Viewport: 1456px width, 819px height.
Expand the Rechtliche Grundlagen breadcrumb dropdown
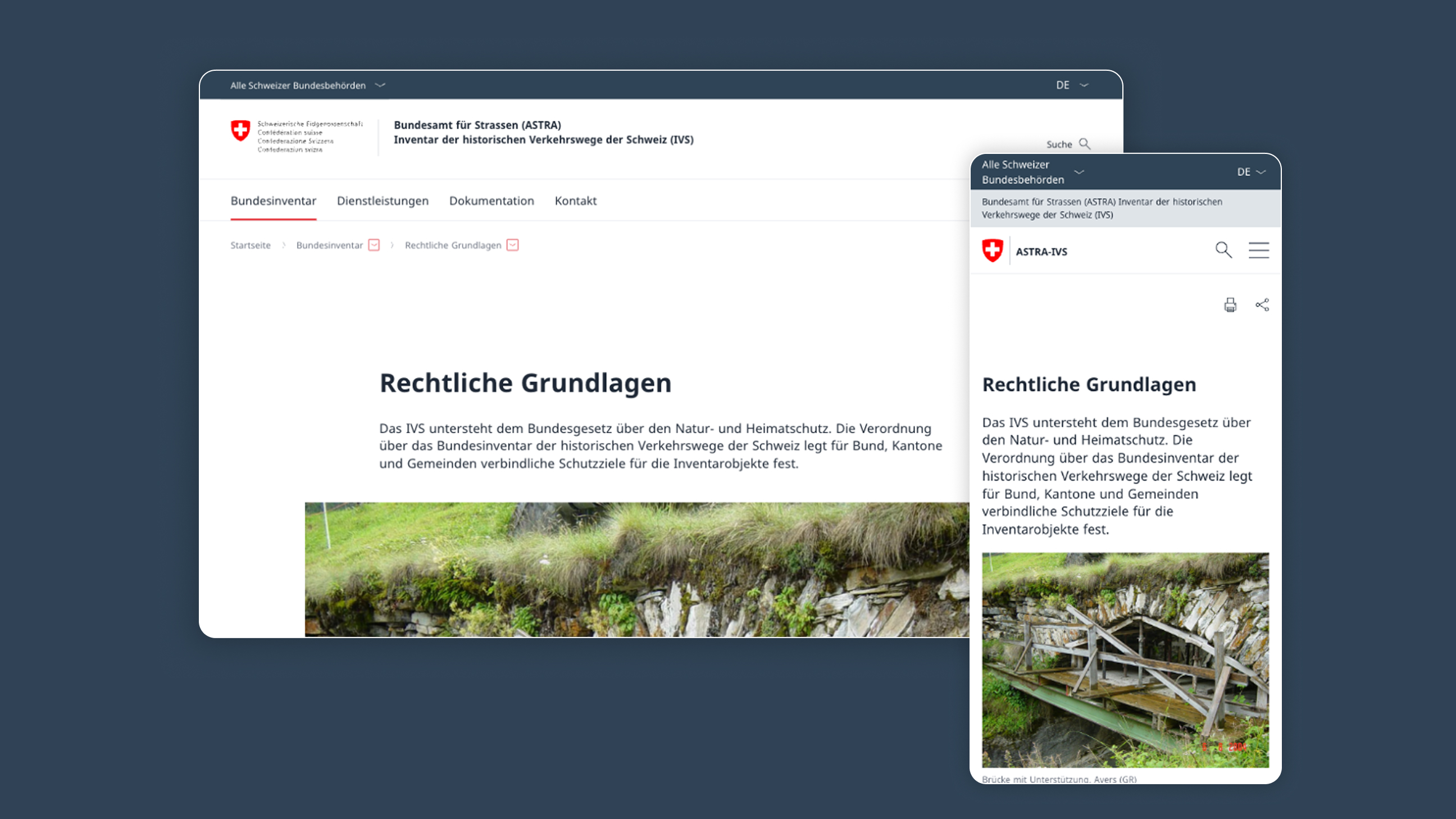[513, 245]
